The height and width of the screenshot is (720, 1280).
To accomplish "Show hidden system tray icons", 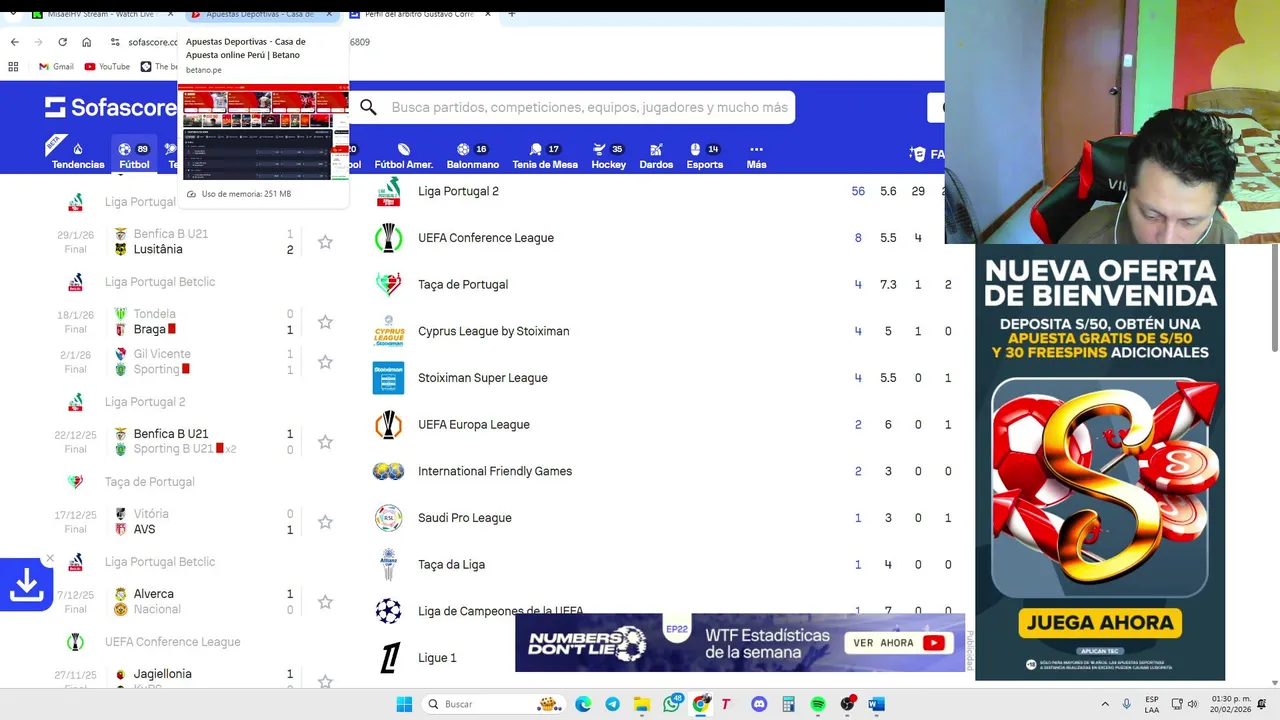I will 1105,704.
